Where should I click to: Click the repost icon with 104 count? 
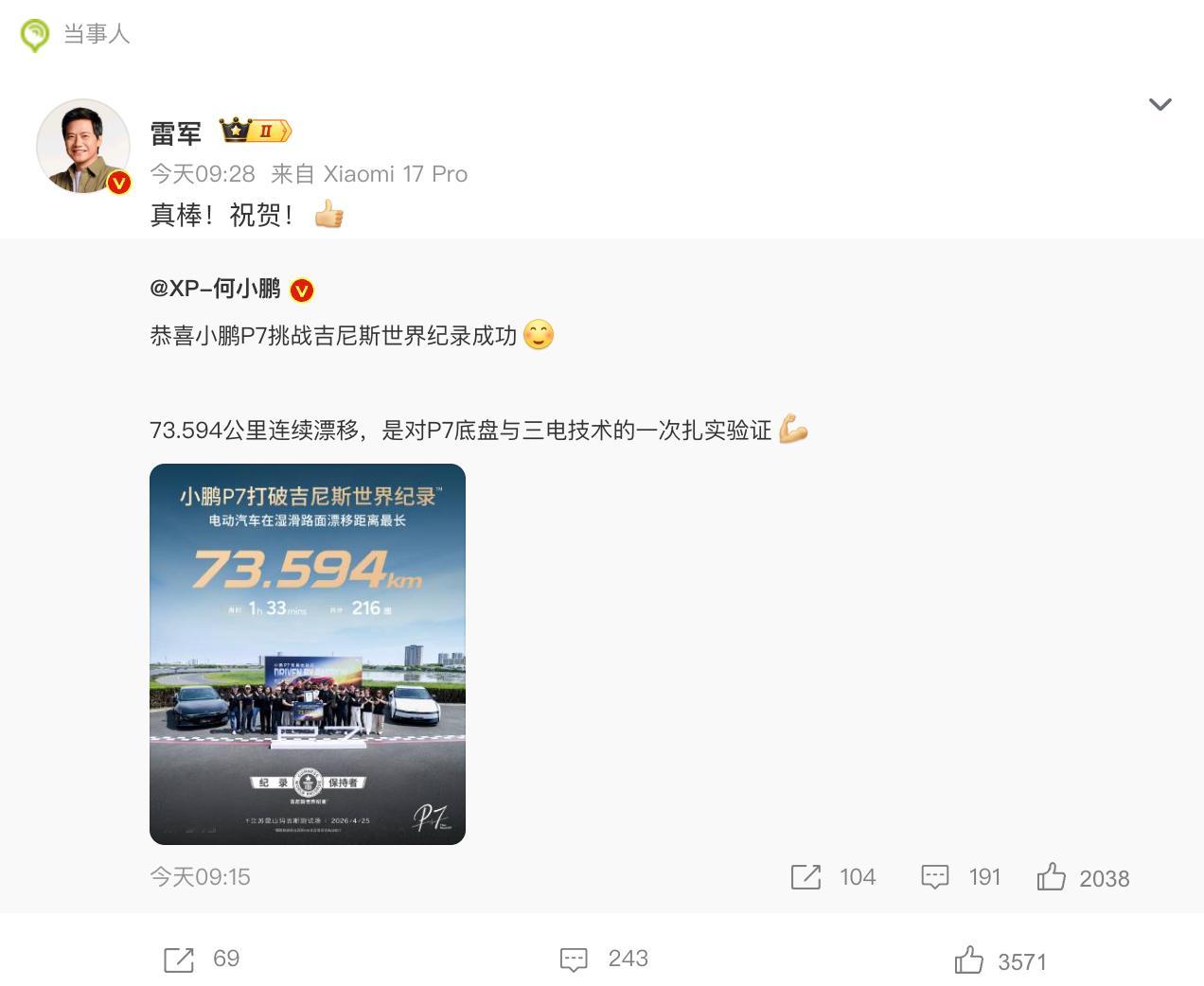coord(806,877)
